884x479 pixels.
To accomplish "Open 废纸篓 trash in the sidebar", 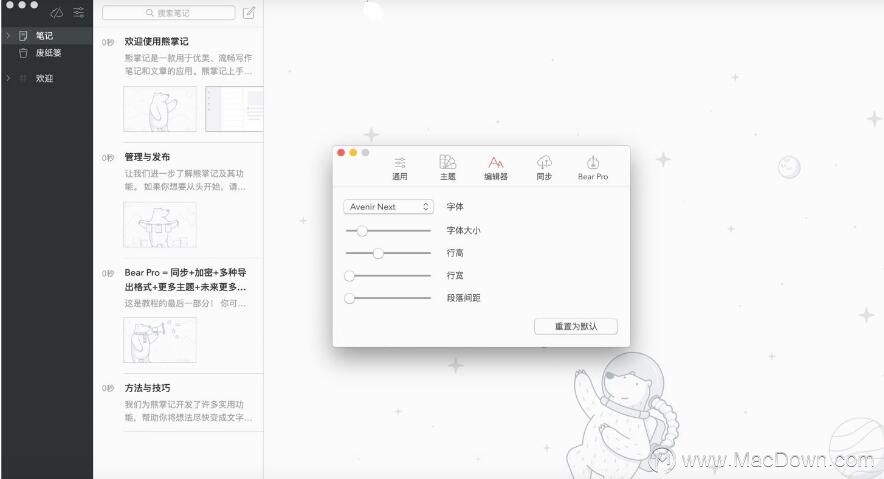I will (47, 53).
